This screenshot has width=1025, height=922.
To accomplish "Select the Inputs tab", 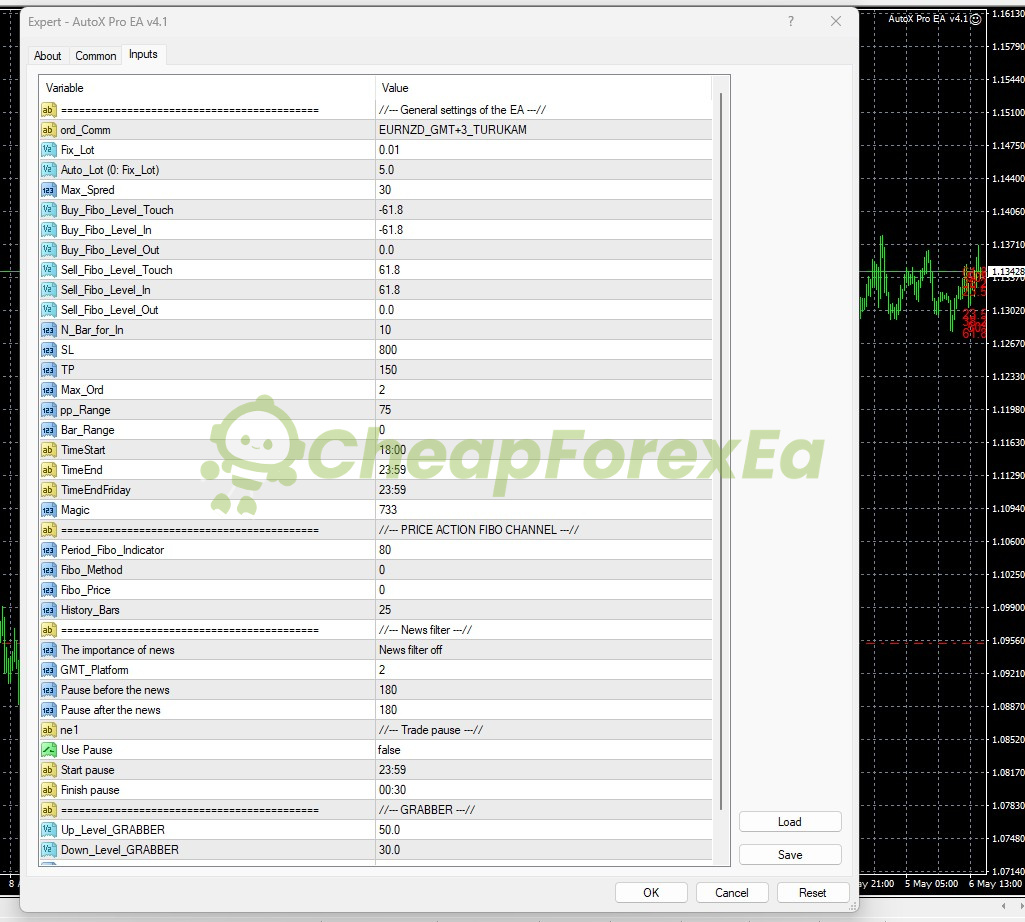I will click(143, 54).
